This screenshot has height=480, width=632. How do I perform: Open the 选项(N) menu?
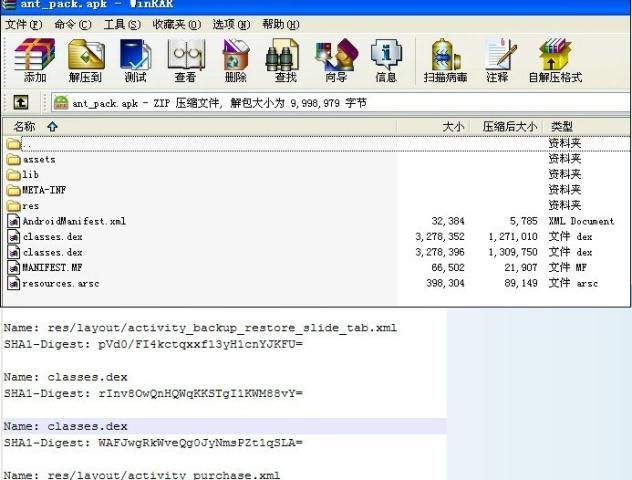(231, 25)
